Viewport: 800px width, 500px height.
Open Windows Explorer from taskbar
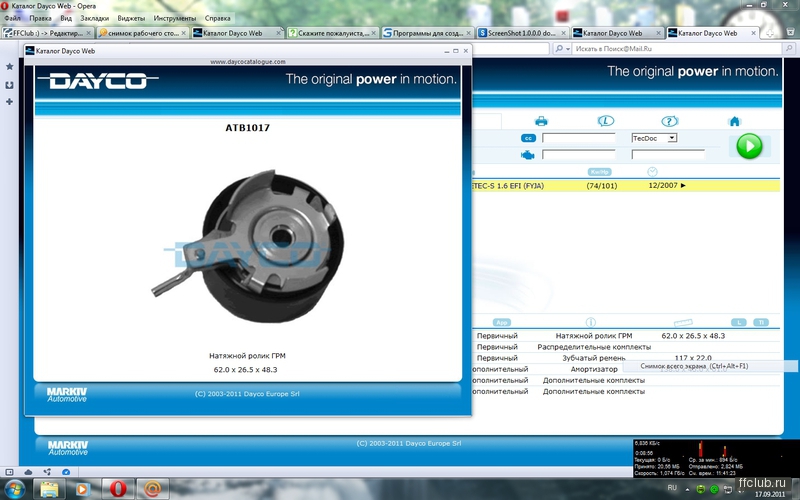[x=49, y=489]
